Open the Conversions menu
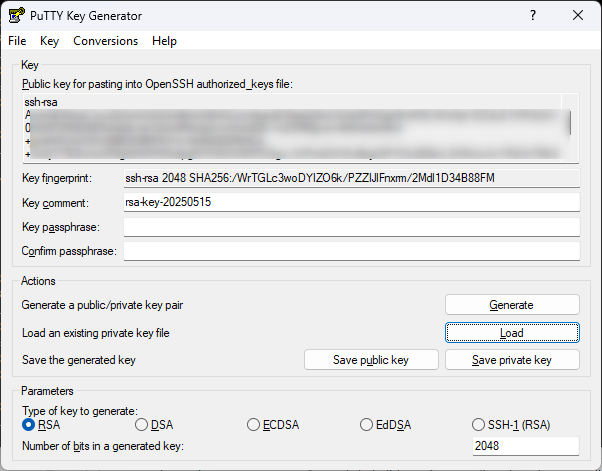 point(106,41)
